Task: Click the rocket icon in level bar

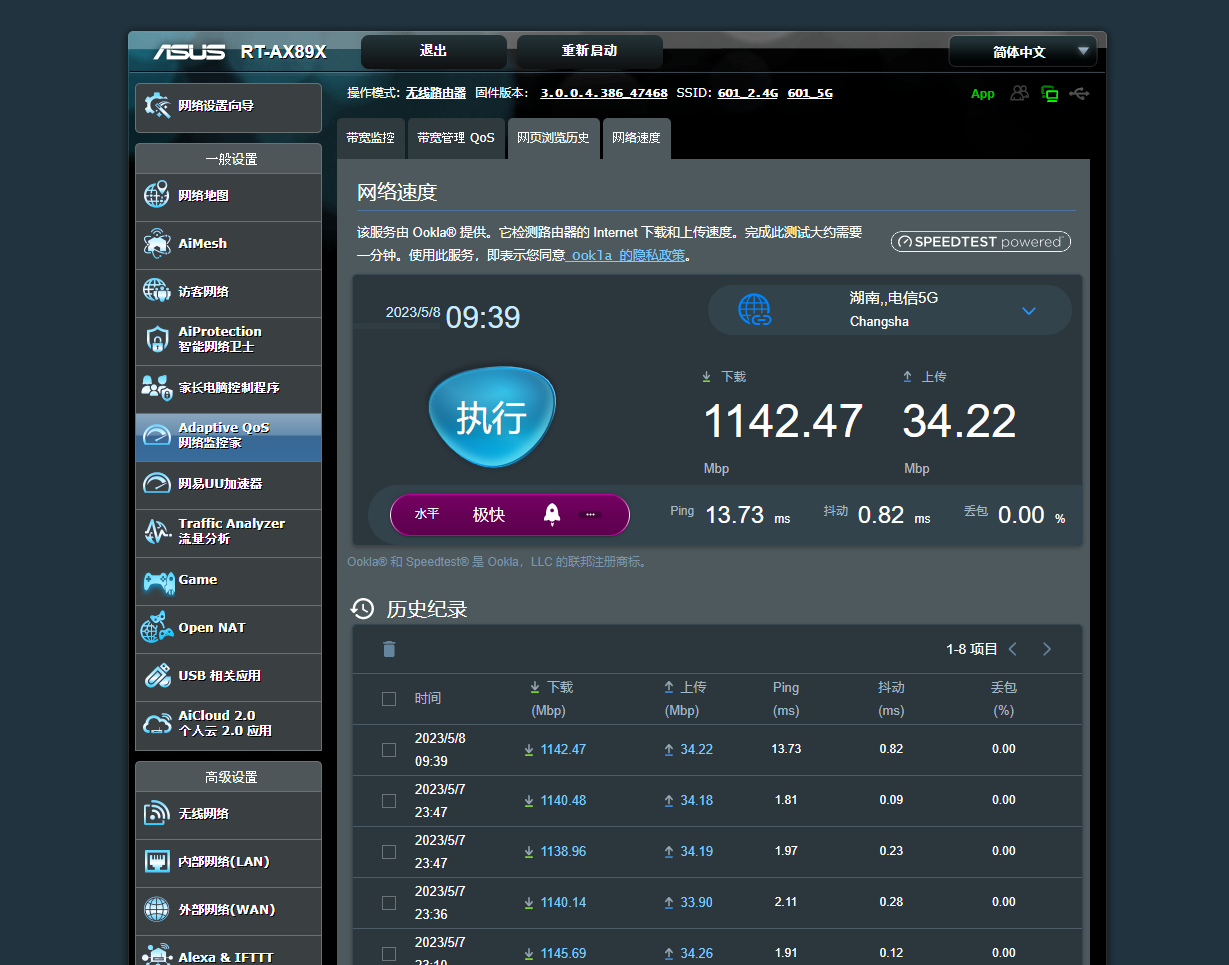Action: [x=551, y=514]
